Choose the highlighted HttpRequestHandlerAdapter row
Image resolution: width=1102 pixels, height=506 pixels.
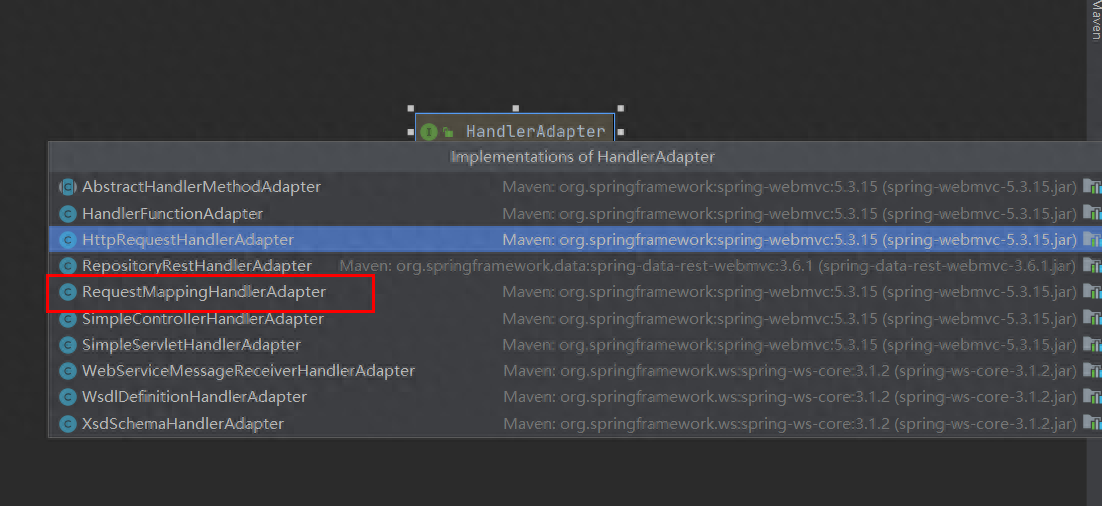(575, 240)
